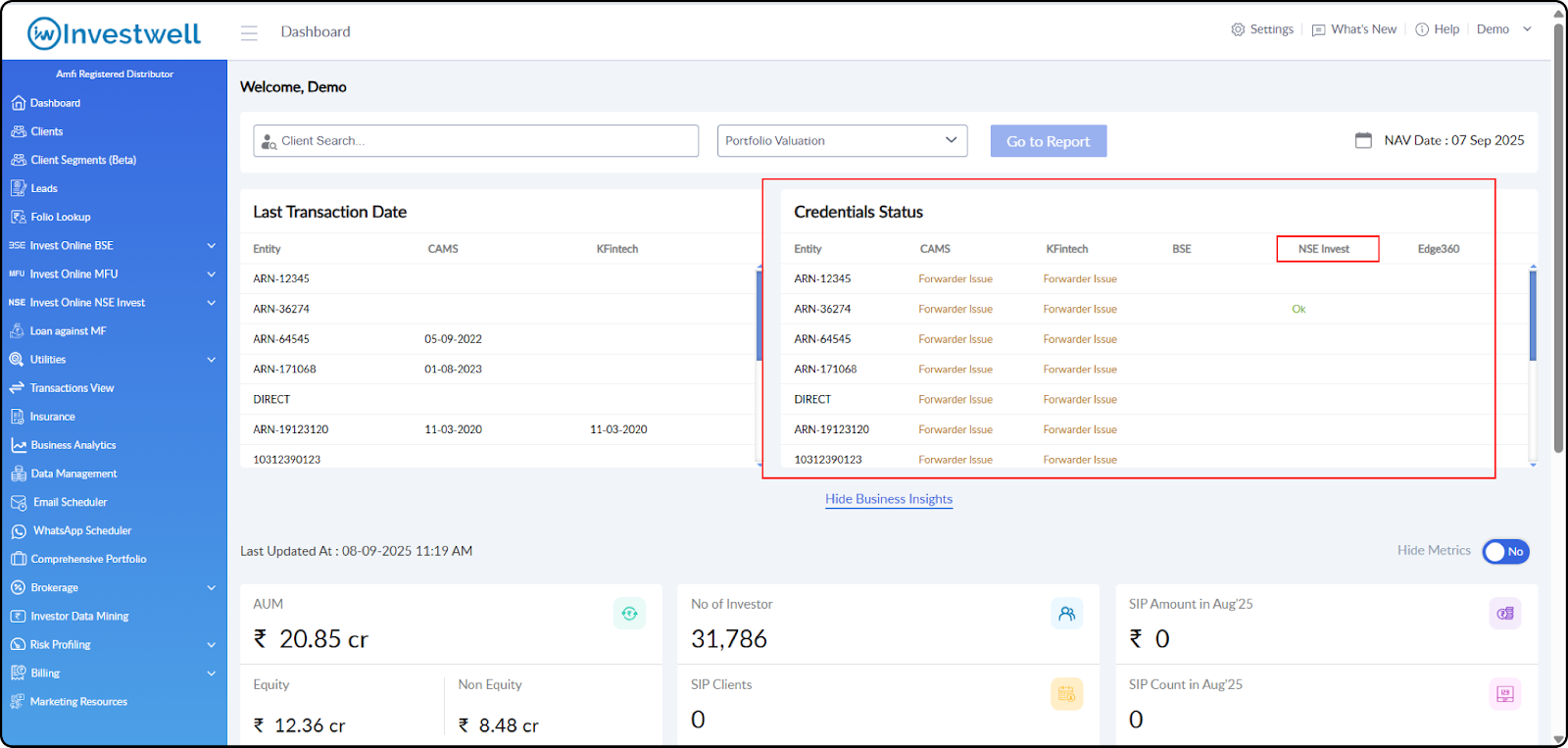Click the SIP Amount in Aug'25 icon
The image size is (1568, 748).
pos(1505,614)
